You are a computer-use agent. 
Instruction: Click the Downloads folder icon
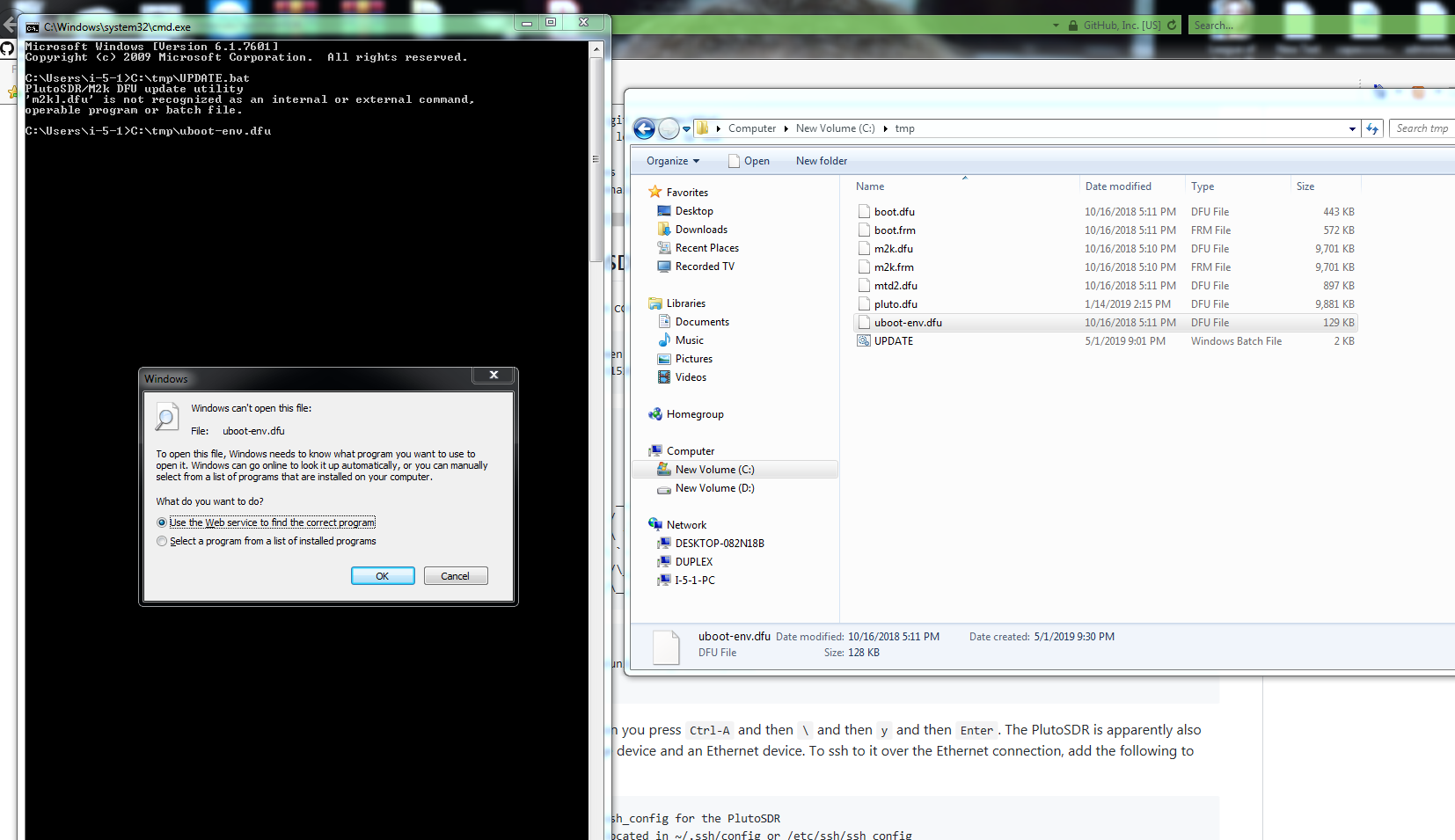pos(664,230)
